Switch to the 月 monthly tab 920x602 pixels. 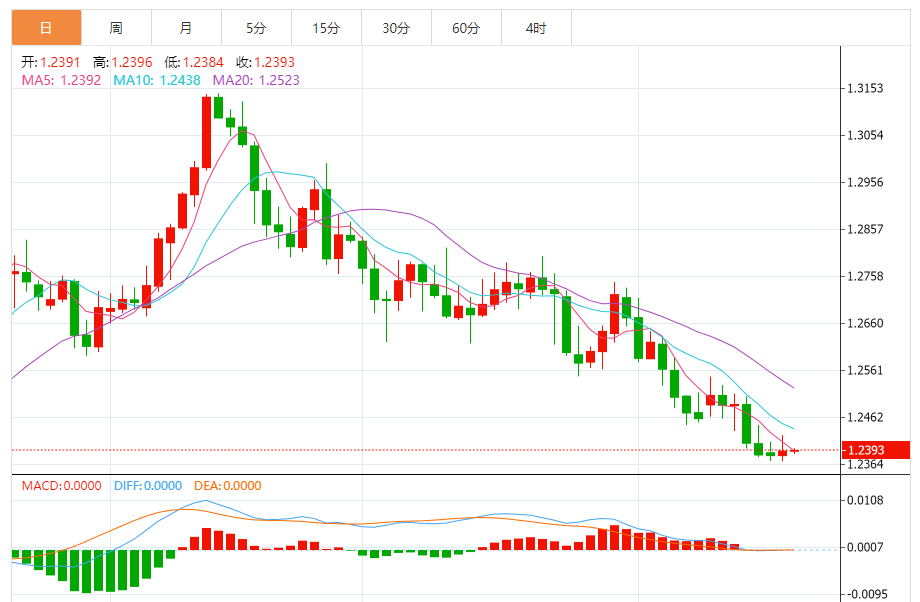click(x=186, y=28)
